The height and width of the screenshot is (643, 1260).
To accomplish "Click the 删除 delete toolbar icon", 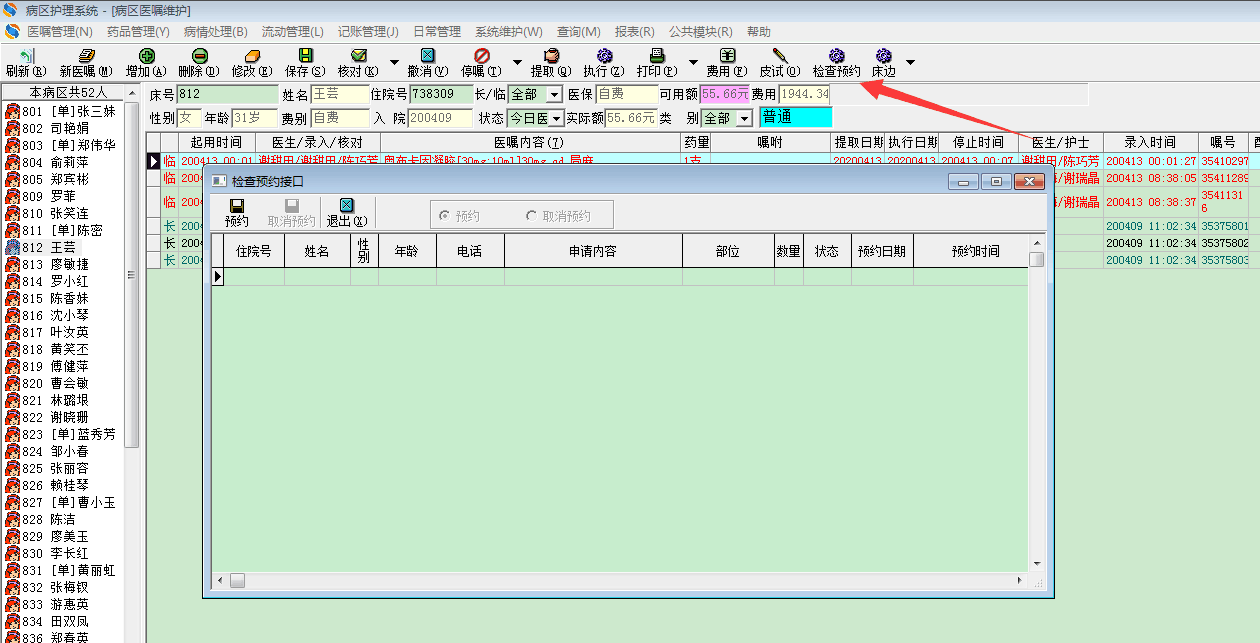I will coord(199,56).
